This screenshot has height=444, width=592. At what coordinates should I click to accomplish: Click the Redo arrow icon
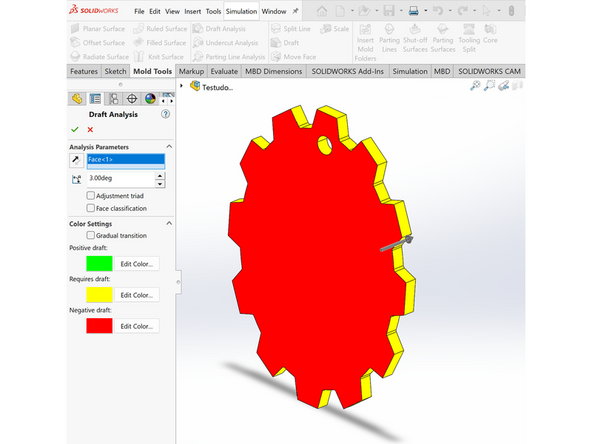(462, 11)
